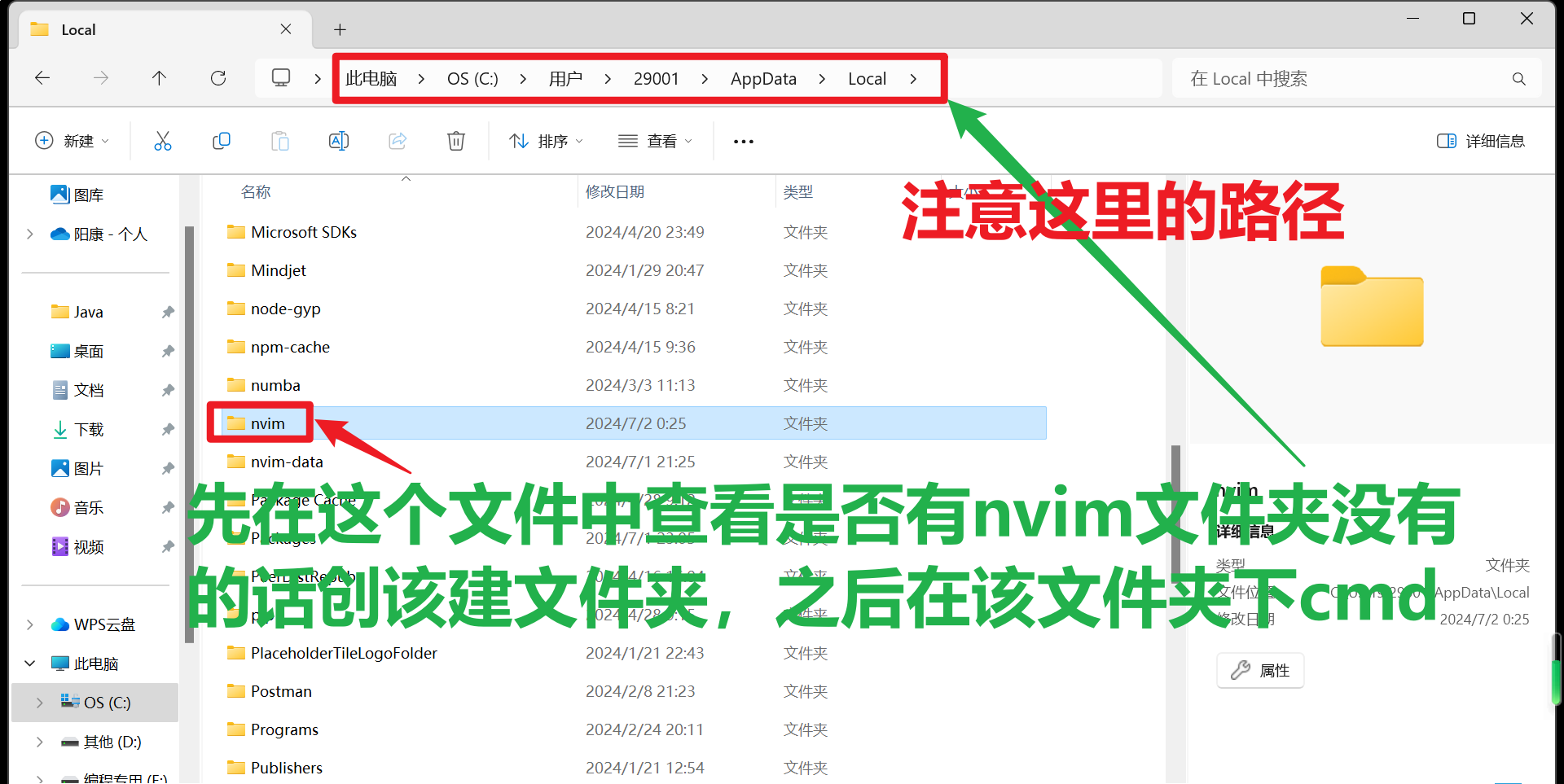Open the see-more (...) toolbar menu
Viewport: 1564px width, 784px height.
pos(742,140)
